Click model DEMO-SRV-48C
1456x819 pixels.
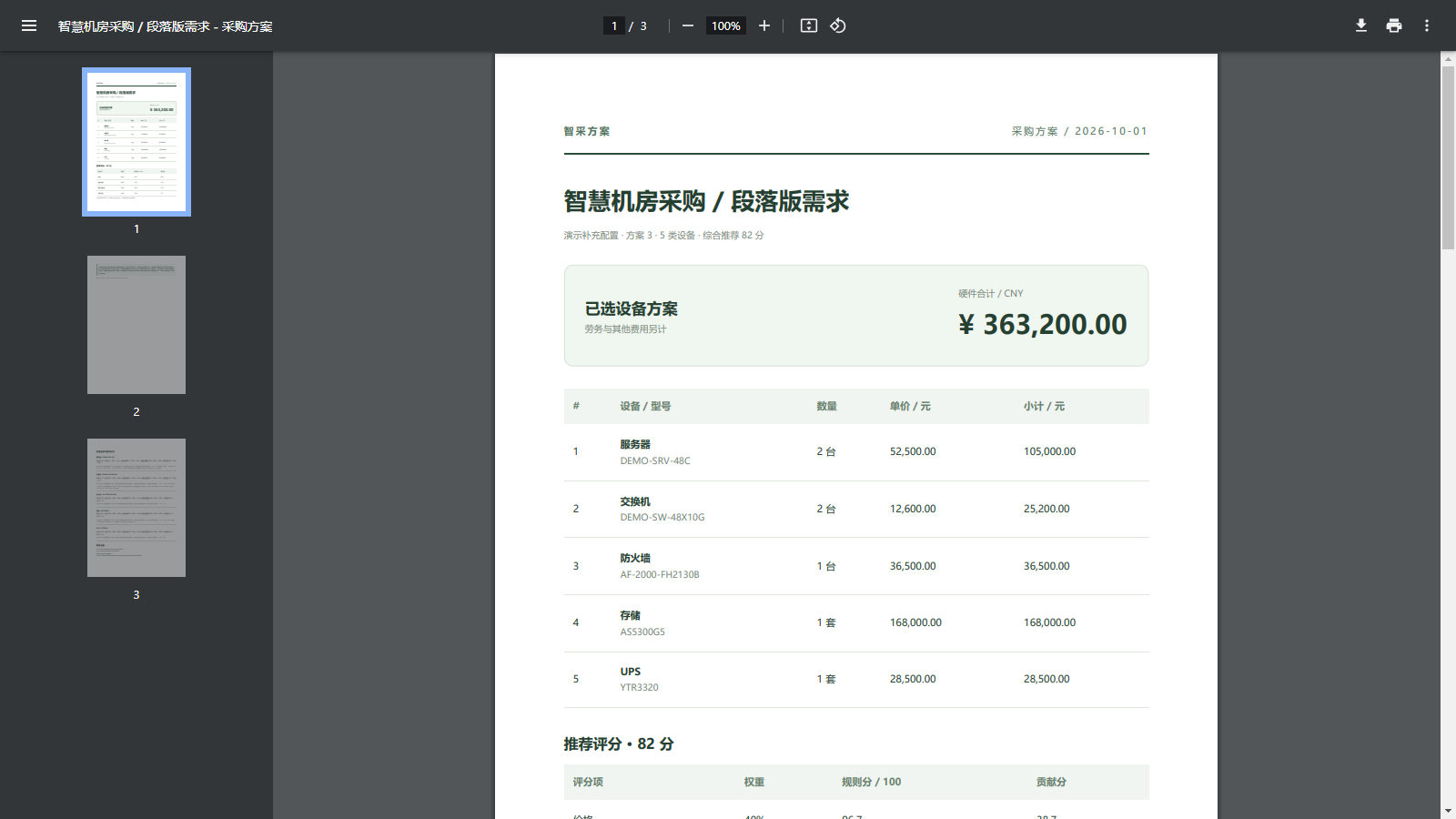click(655, 460)
